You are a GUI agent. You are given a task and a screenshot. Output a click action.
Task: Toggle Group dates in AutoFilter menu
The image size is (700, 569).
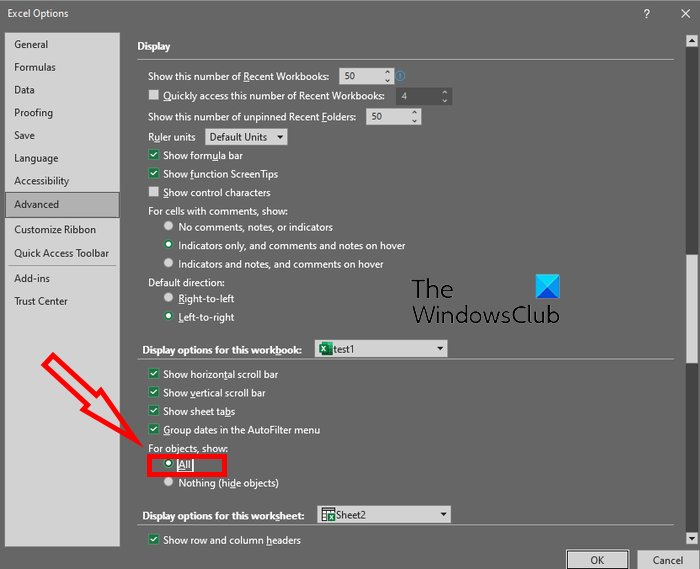154,429
